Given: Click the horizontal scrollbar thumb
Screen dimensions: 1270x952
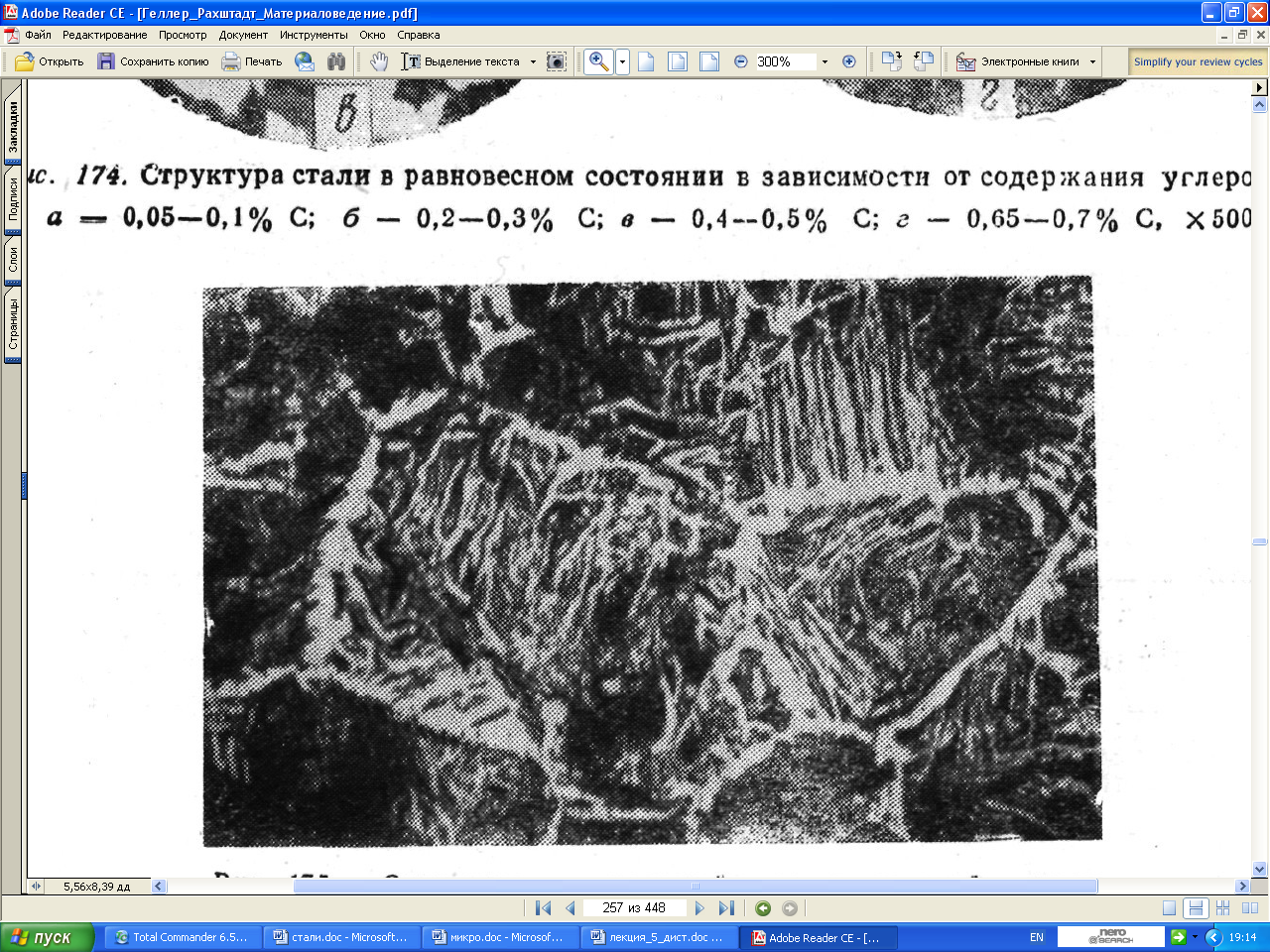Looking at the screenshot, I should tap(696, 886).
